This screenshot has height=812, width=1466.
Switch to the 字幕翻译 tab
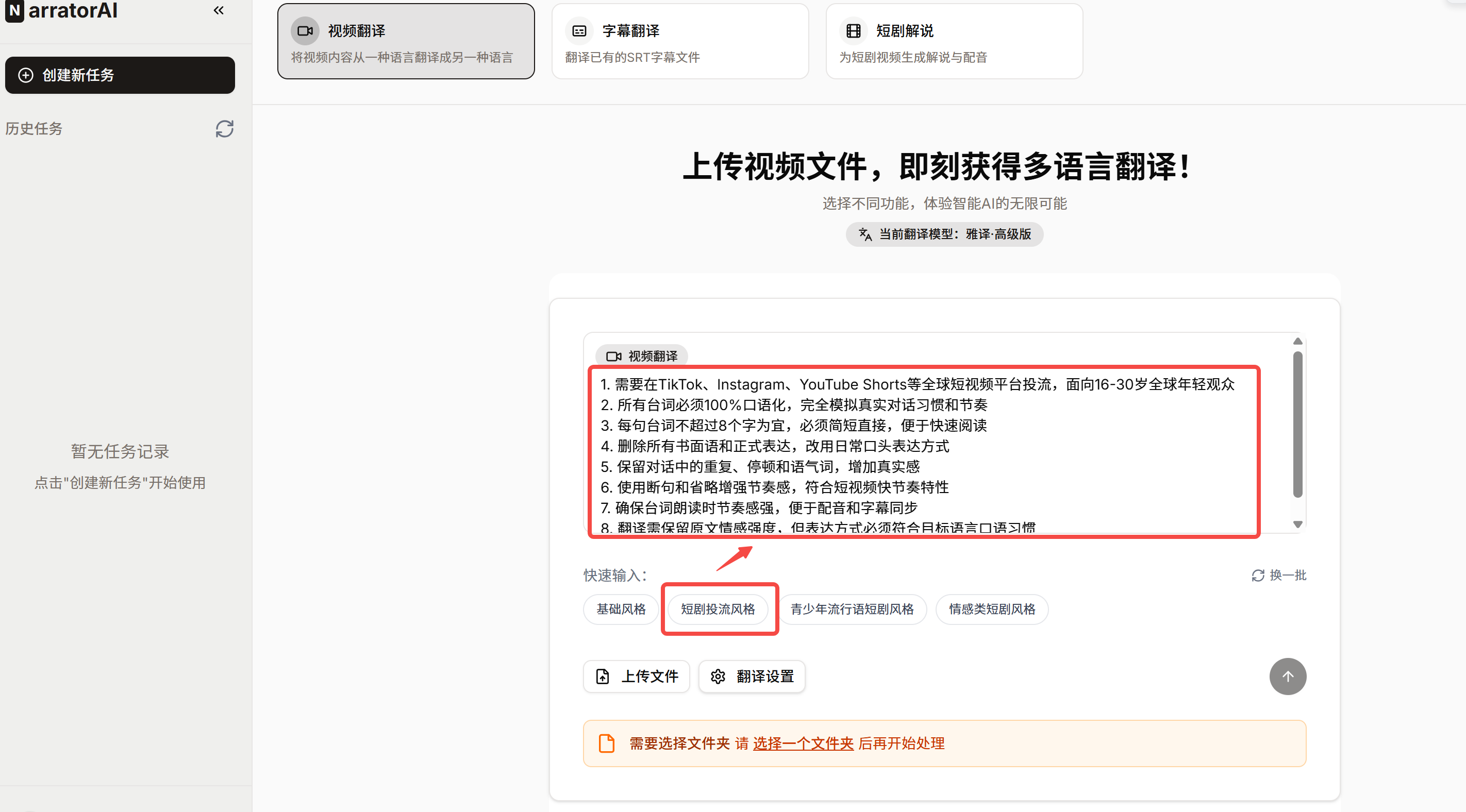point(679,42)
